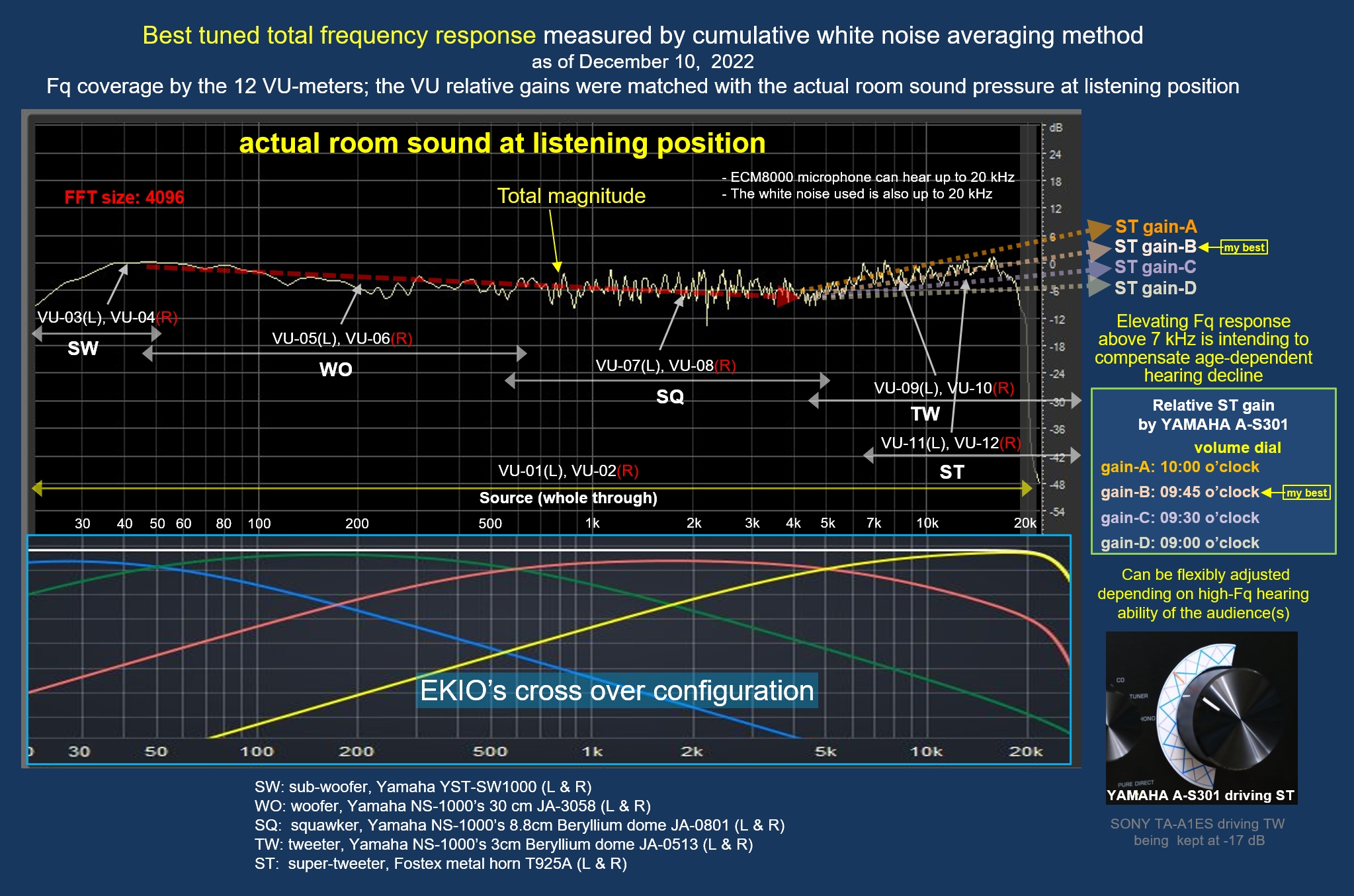Viewport: 1354px width, 896px height.
Task: Select the white "ST gain-B" label
Action: (1155, 247)
